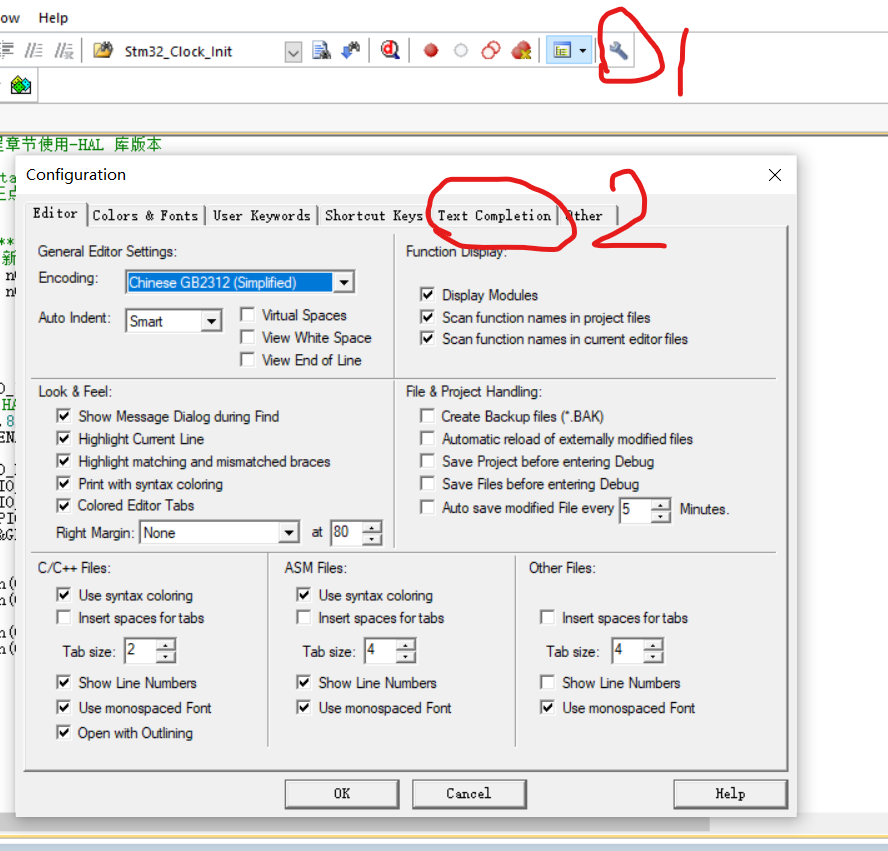Image resolution: width=888 pixels, height=851 pixels.
Task: Switch to the Shortcut Keys tab
Action: [x=373, y=216]
